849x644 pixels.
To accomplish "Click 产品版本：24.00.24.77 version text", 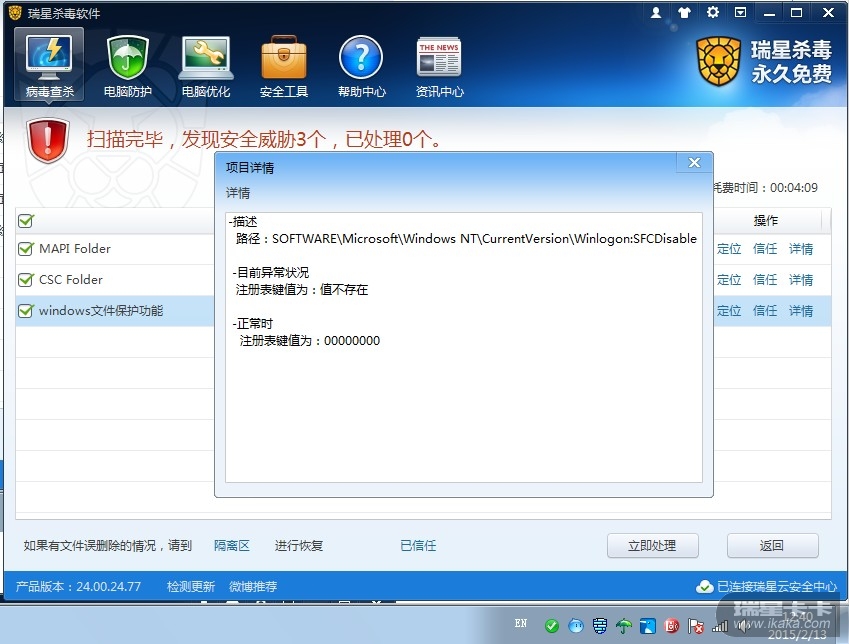I will [x=78, y=587].
